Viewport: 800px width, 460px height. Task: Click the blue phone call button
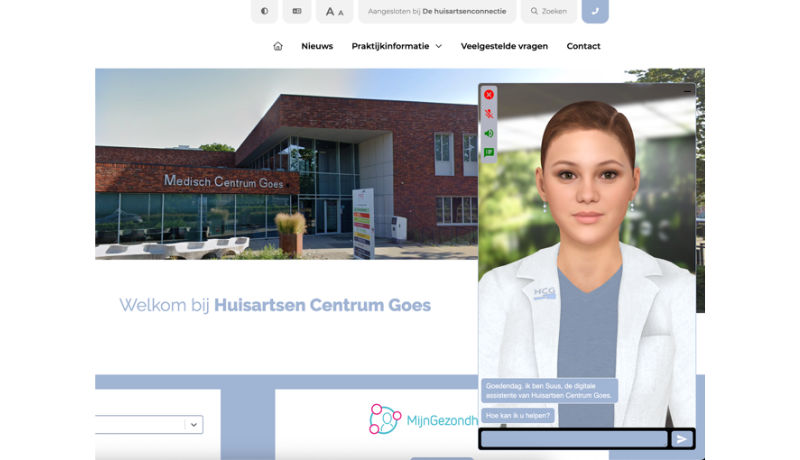point(595,11)
